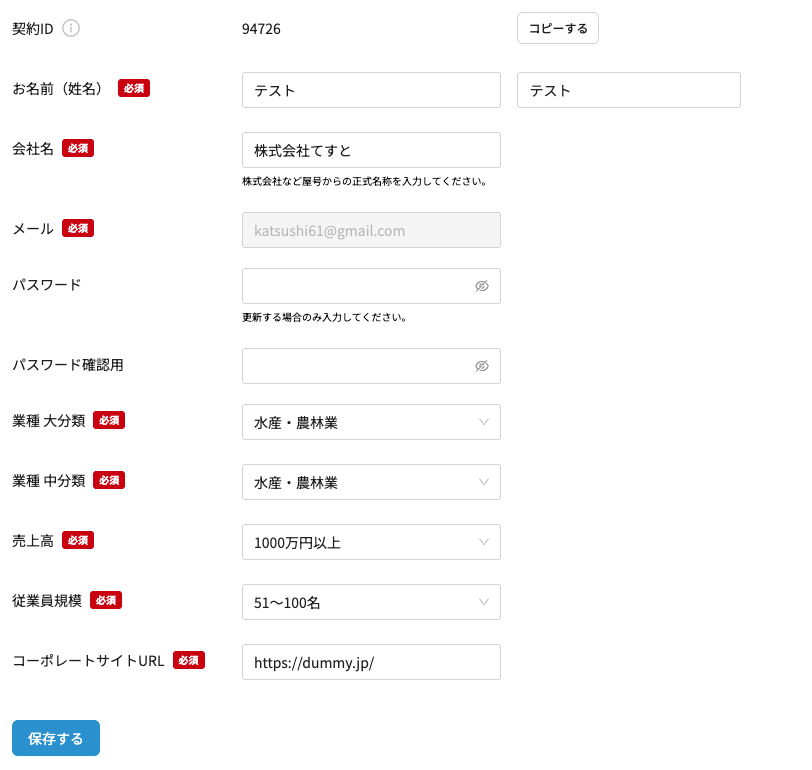Focus the first お名前 input field

point(371,90)
